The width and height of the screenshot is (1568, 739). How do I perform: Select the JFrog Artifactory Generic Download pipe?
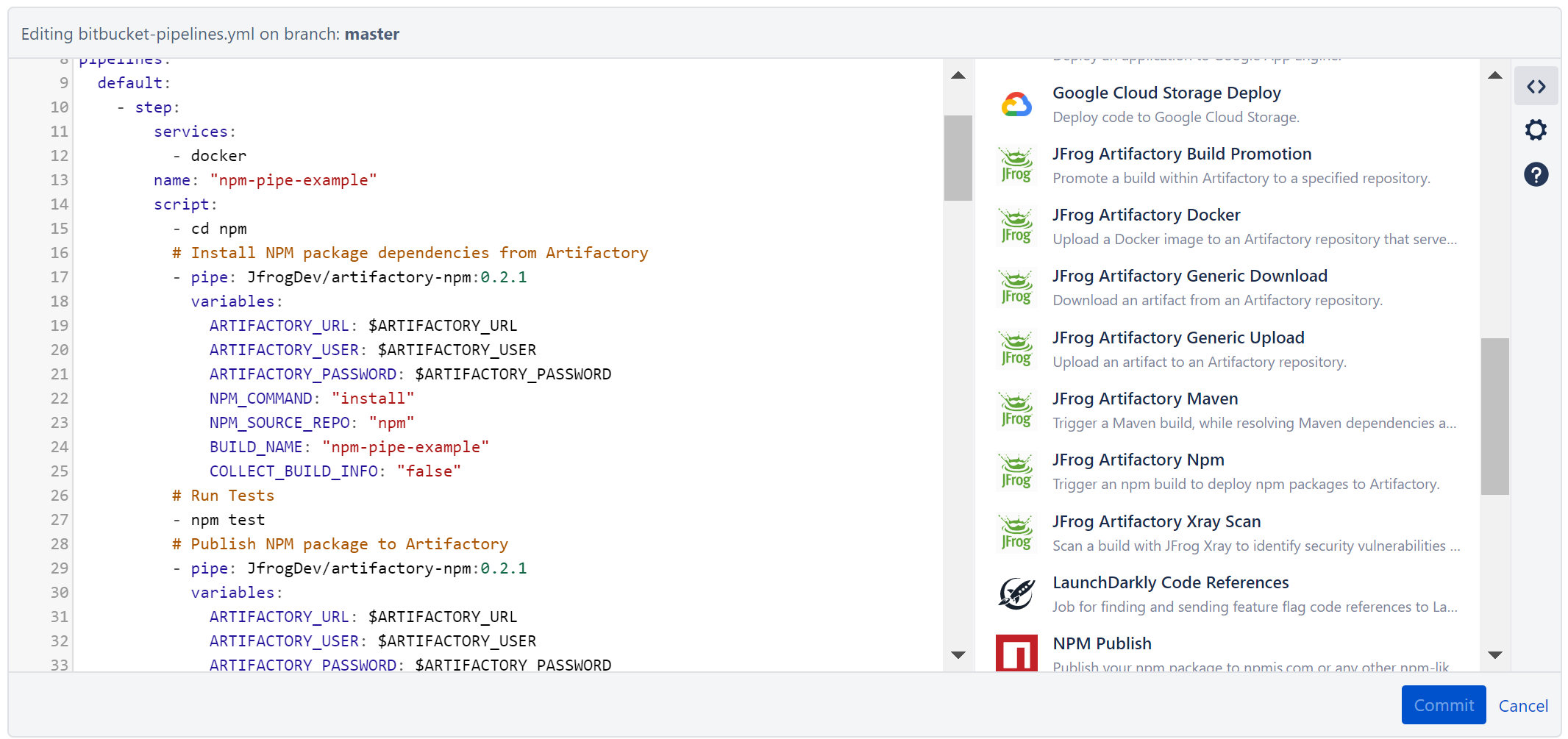(1189, 275)
